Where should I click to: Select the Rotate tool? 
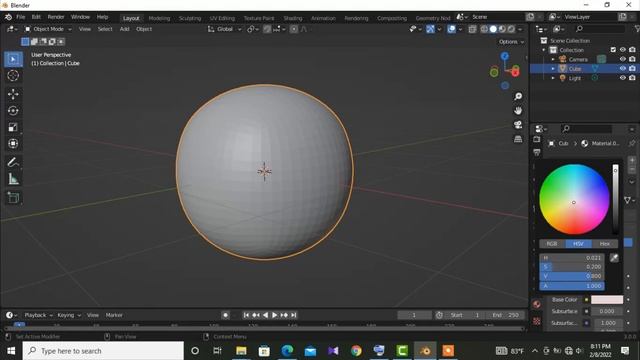click(x=13, y=111)
